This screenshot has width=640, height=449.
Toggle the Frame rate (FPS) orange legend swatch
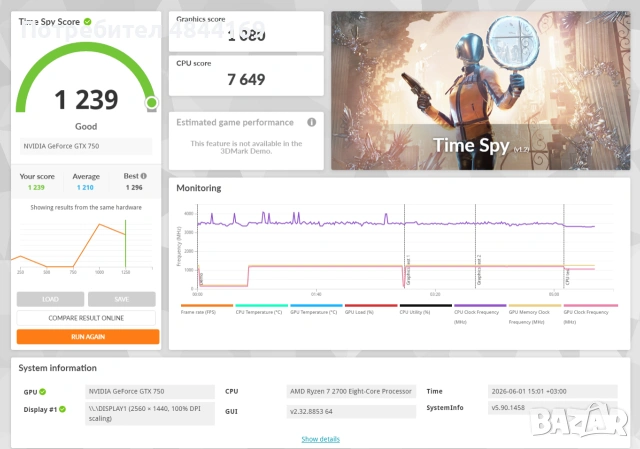click(x=207, y=305)
